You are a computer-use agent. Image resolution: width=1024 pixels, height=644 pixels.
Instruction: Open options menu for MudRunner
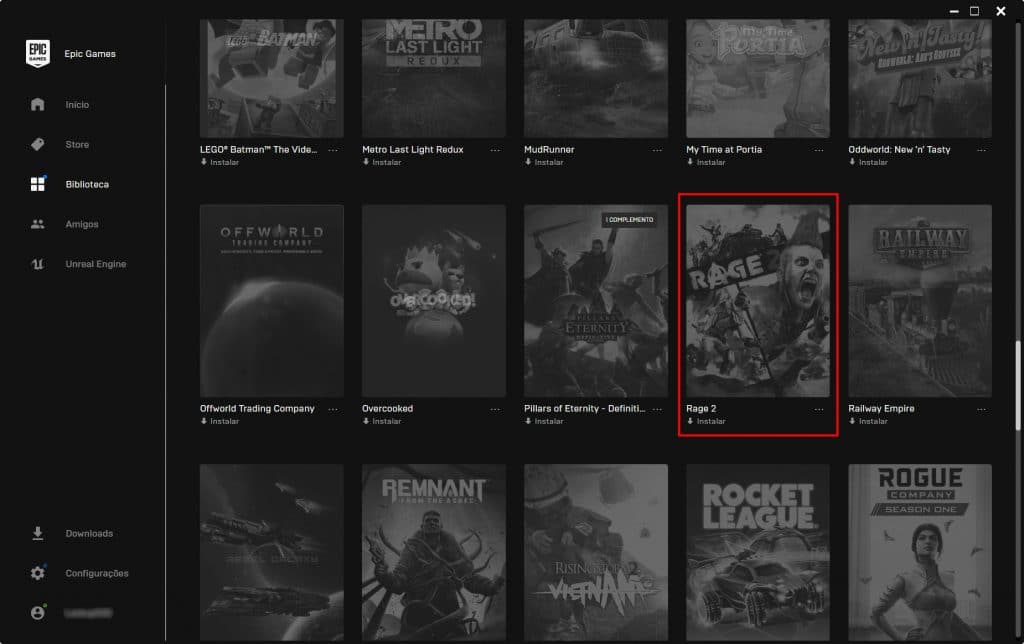coord(657,150)
